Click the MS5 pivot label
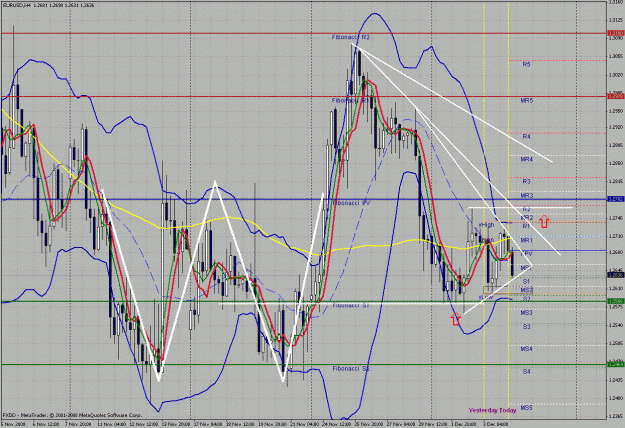The height and width of the screenshot is (428, 625). [x=527, y=408]
